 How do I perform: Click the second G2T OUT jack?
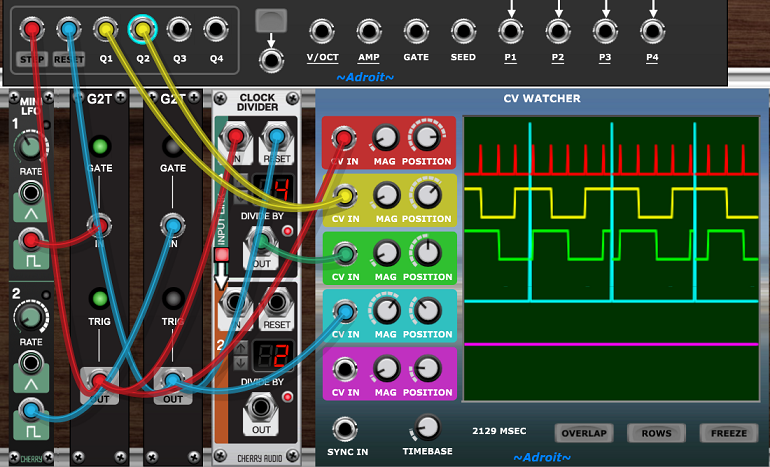coord(173,380)
